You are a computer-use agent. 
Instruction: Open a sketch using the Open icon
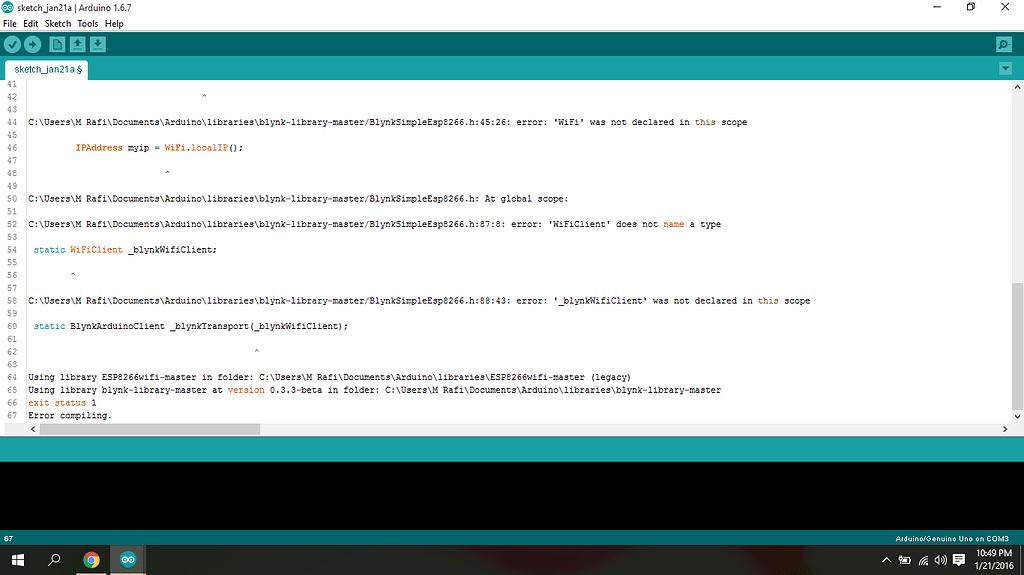(77, 44)
